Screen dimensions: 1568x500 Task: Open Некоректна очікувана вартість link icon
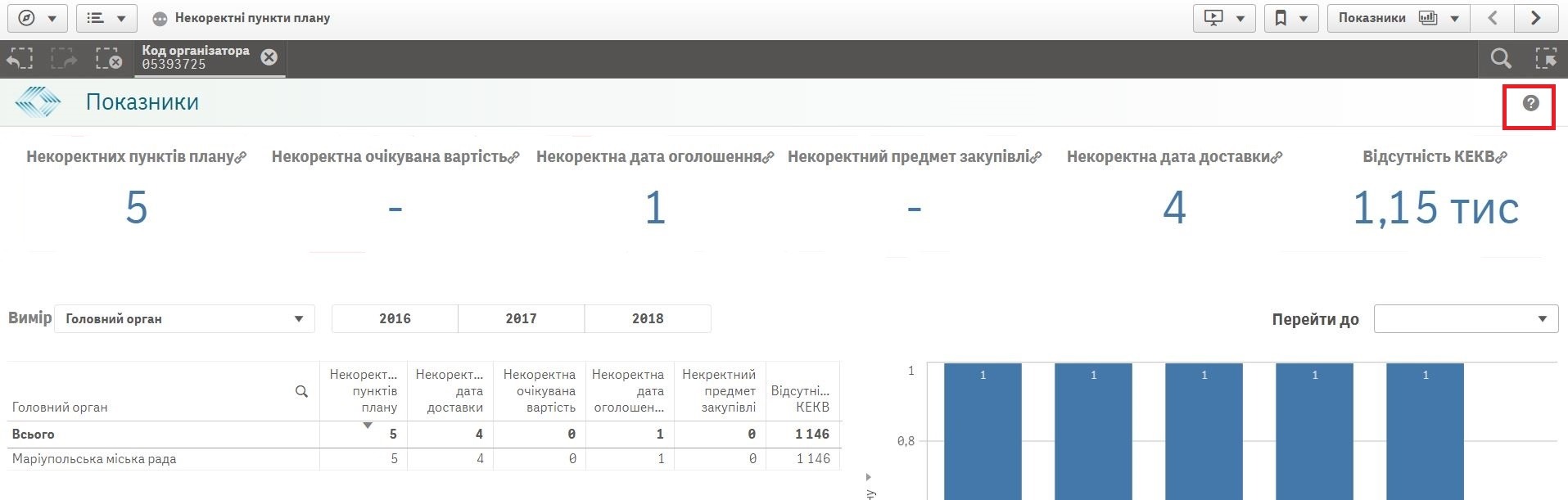click(513, 158)
